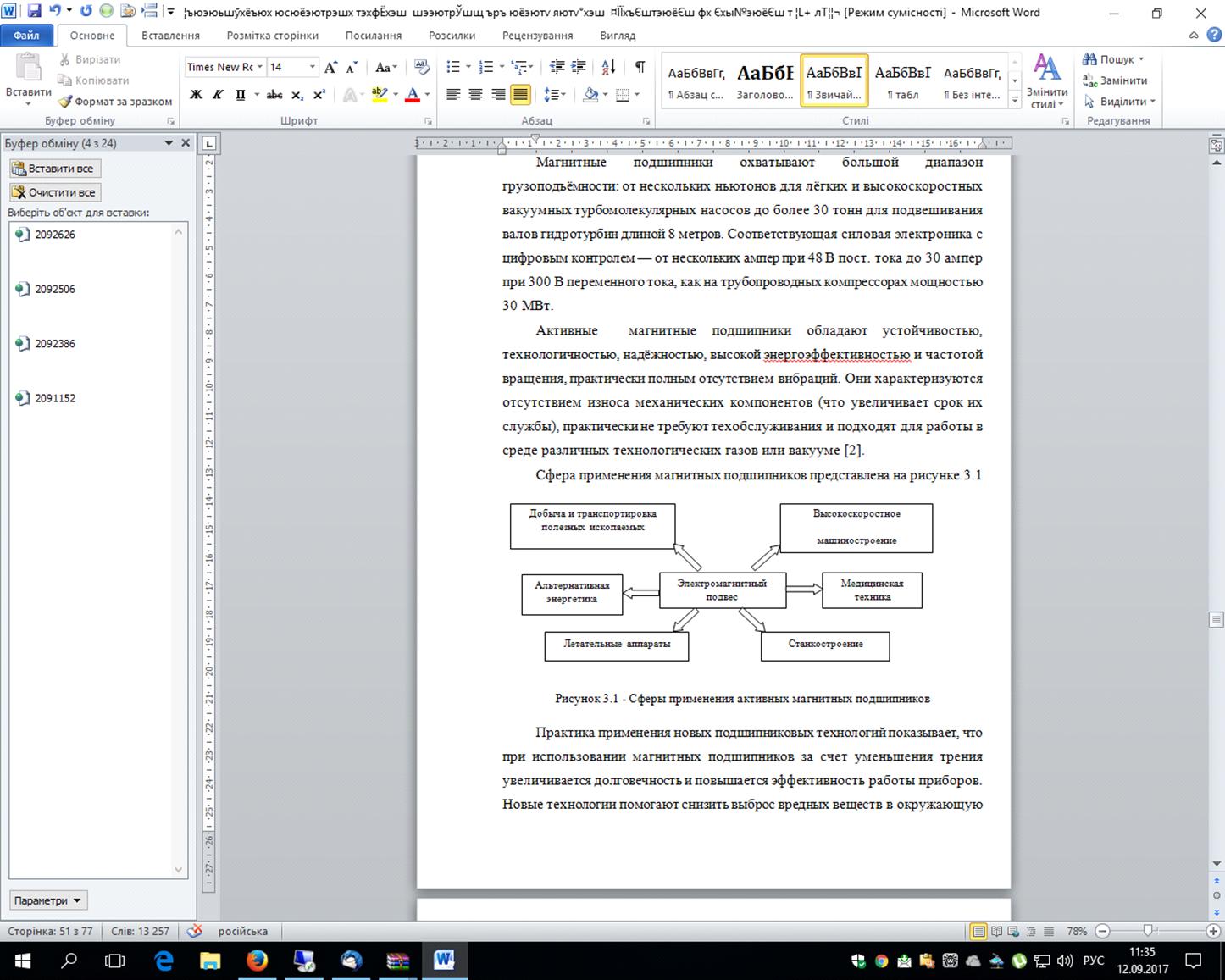Viewport: 1225px width, 980px height.
Task: Center align the paragraph text
Action: [476, 95]
